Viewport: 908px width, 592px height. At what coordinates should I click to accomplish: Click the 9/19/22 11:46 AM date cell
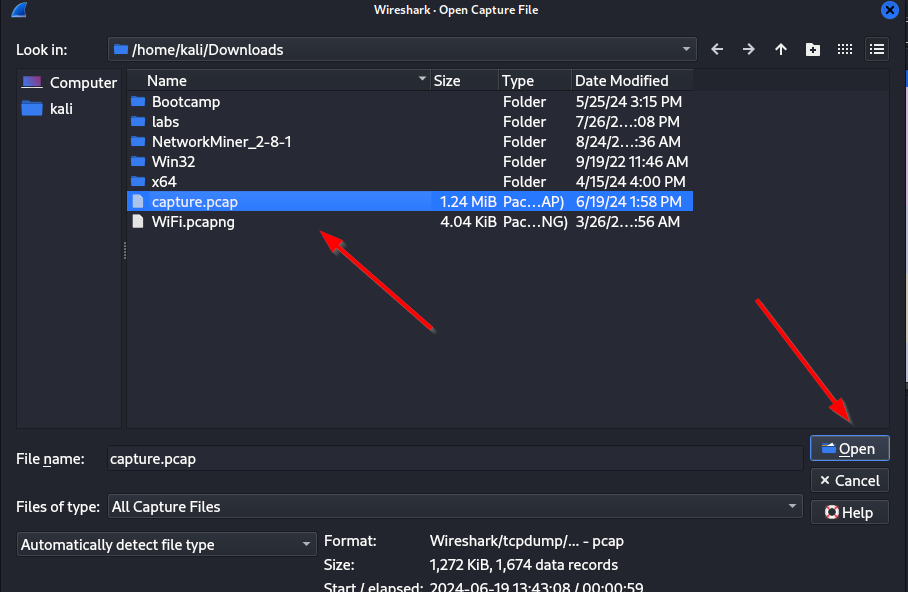pos(632,162)
